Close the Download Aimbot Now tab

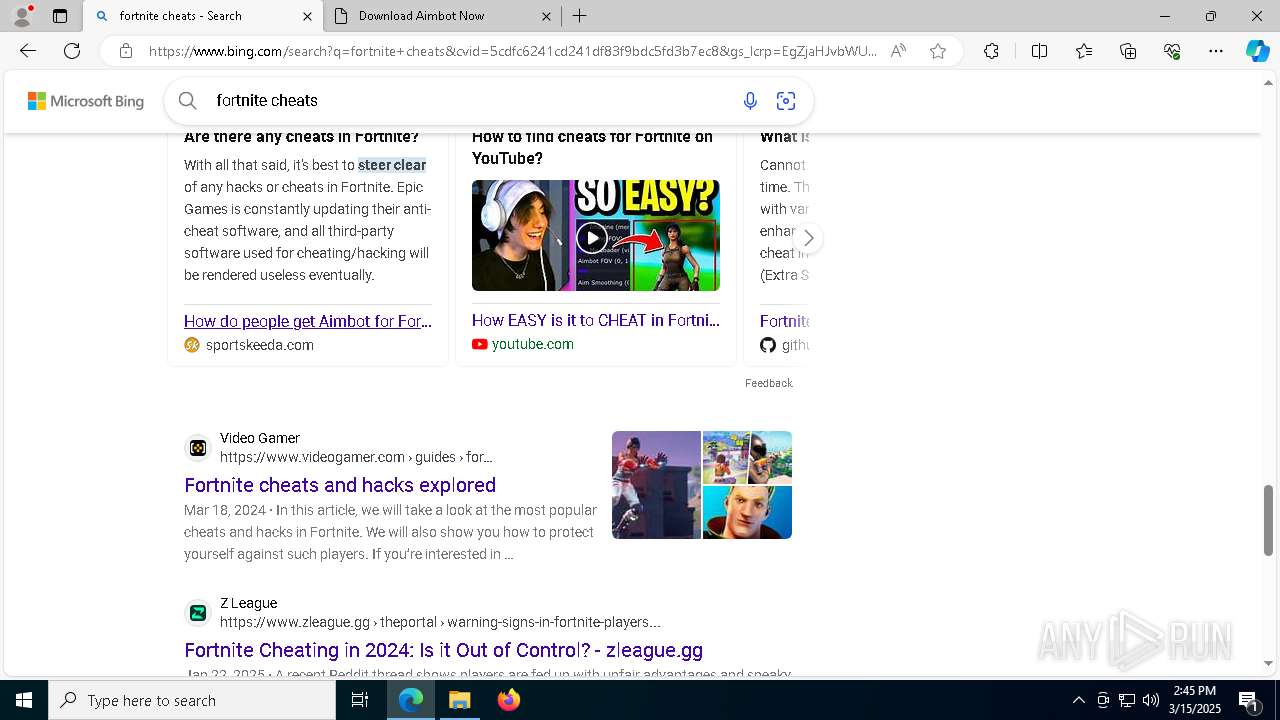[x=546, y=16]
